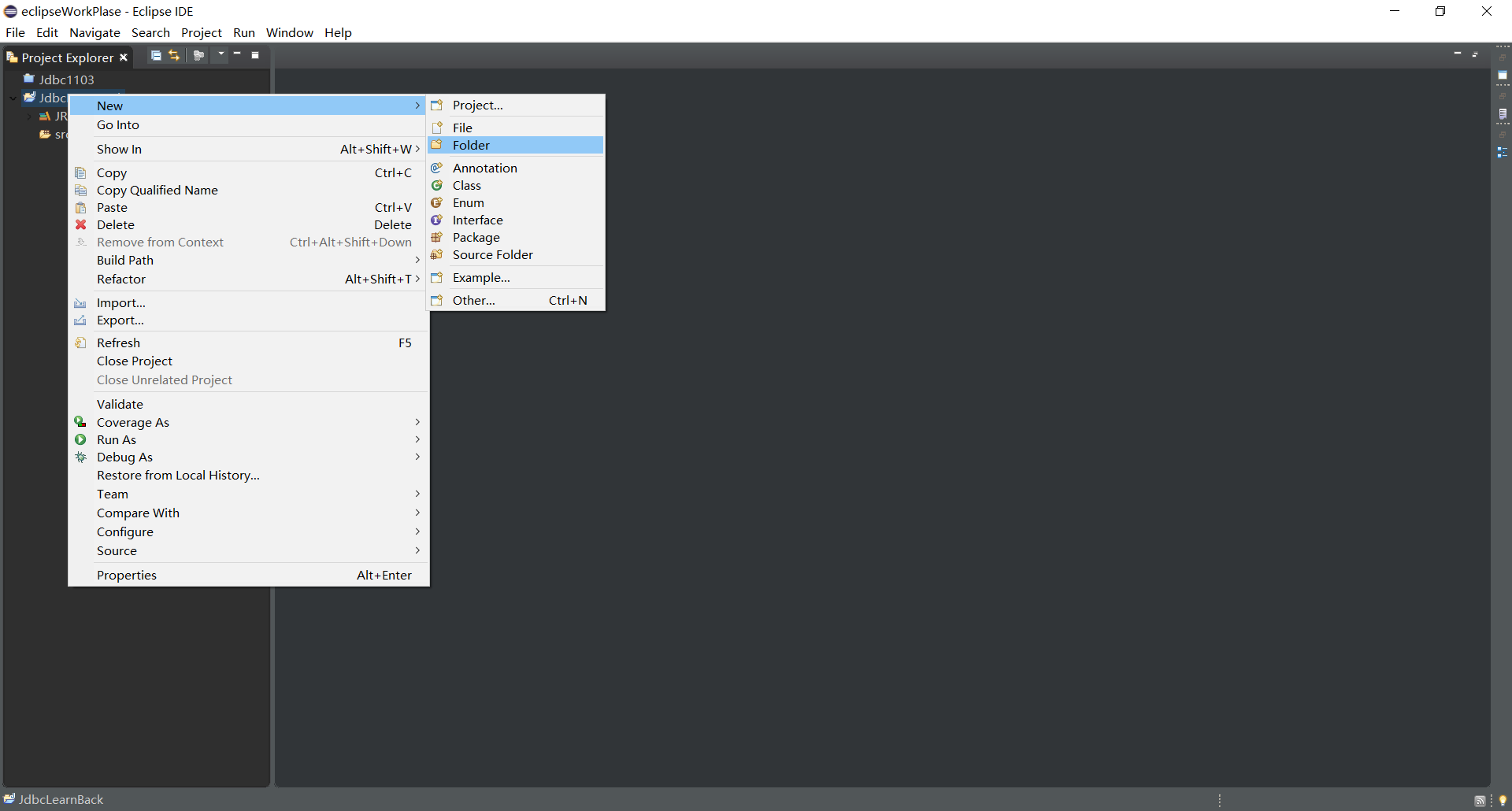Screen dimensions: 1512x811
Task: Click the status bar RSS feed icon
Action: click(1480, 801)
